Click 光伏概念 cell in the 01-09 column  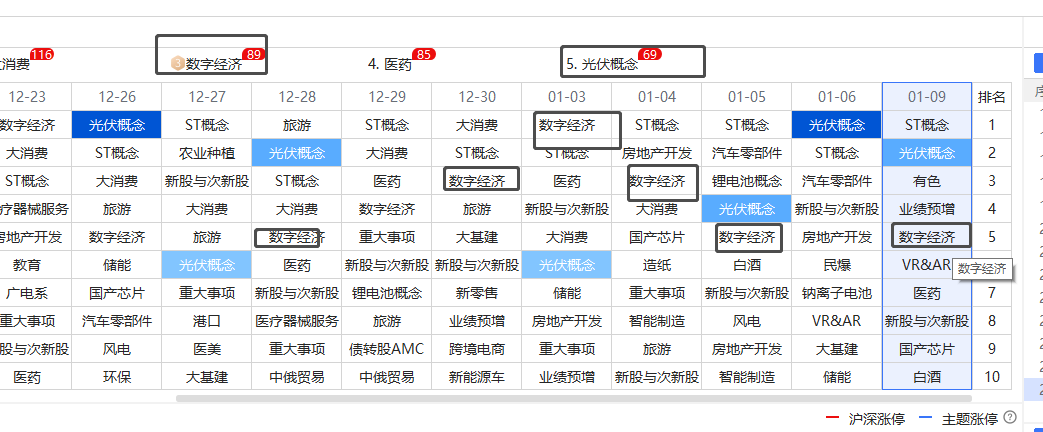pos(927,153)
